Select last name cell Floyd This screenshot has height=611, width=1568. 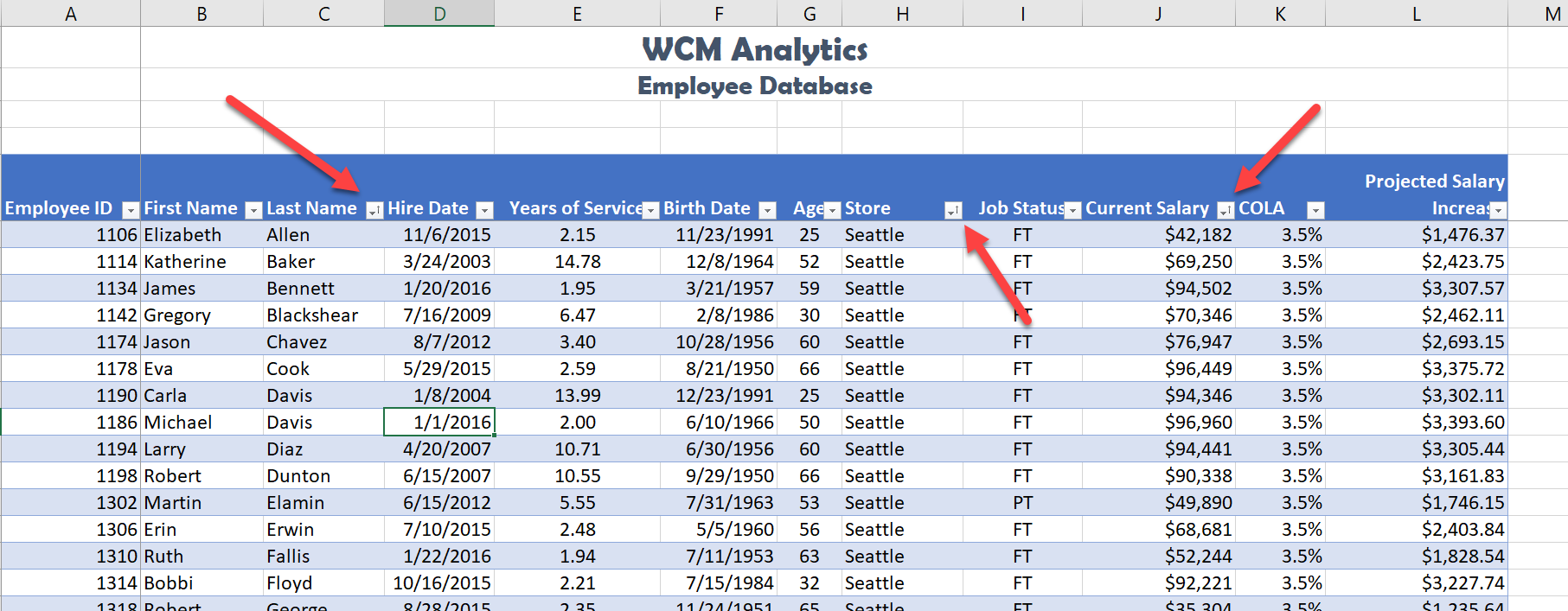coord(323,583)
